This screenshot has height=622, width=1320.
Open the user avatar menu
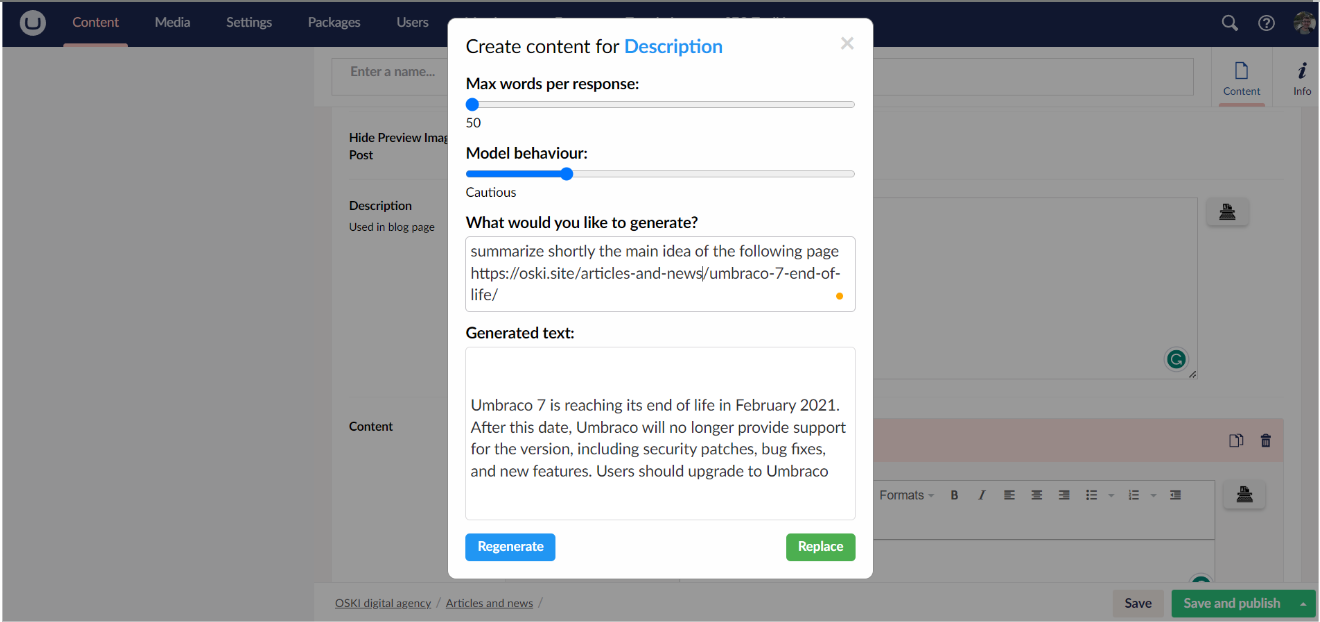tap(1304, 23)
